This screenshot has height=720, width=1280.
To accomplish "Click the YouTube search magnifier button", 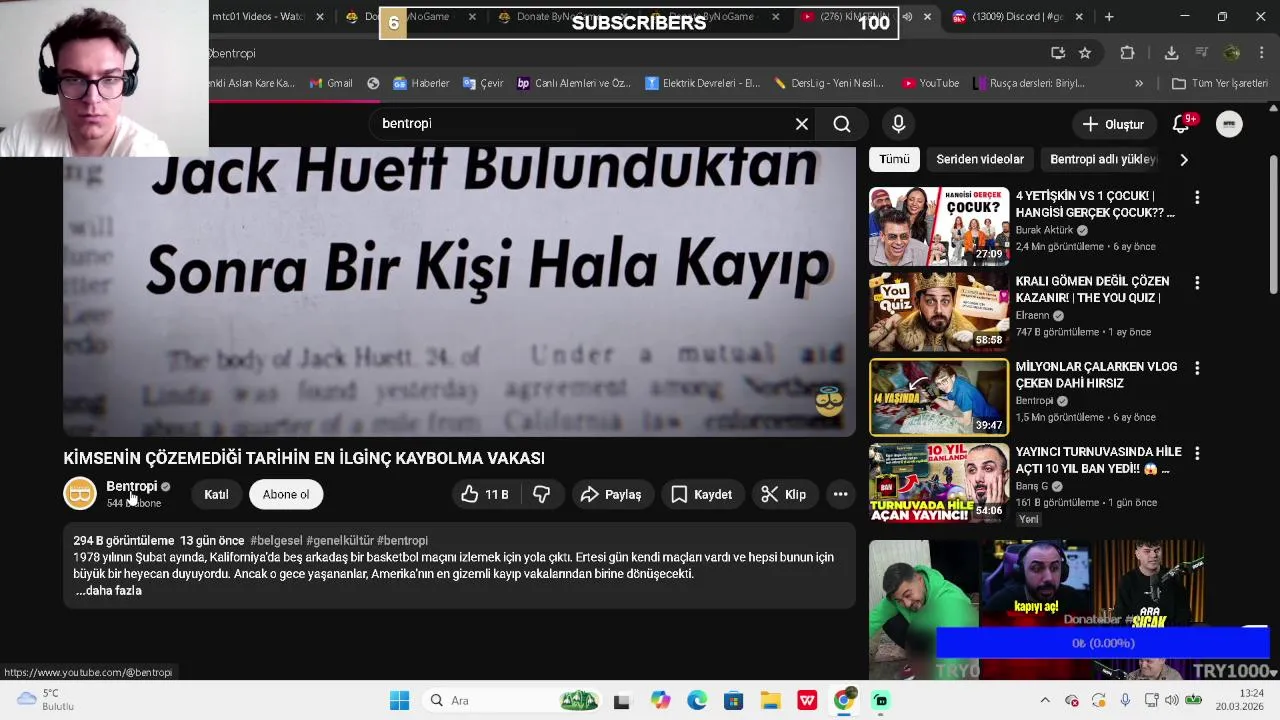I will (x=842, y=124).
